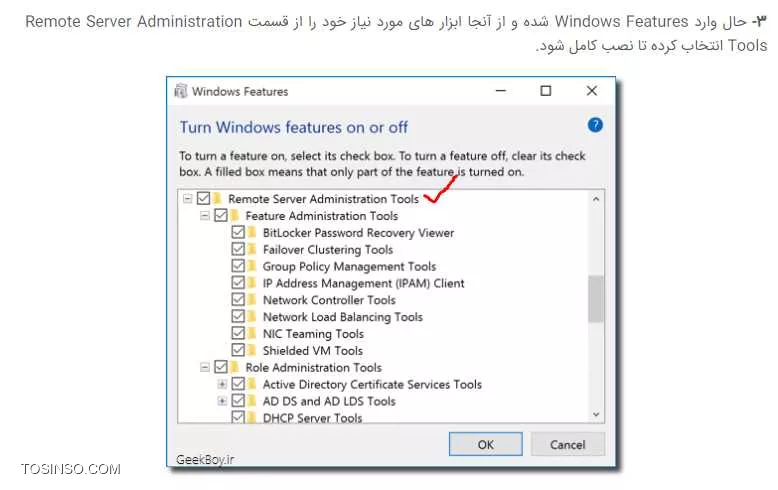Expand the AD DS and AD LDS Tools node

pos(222,401)
